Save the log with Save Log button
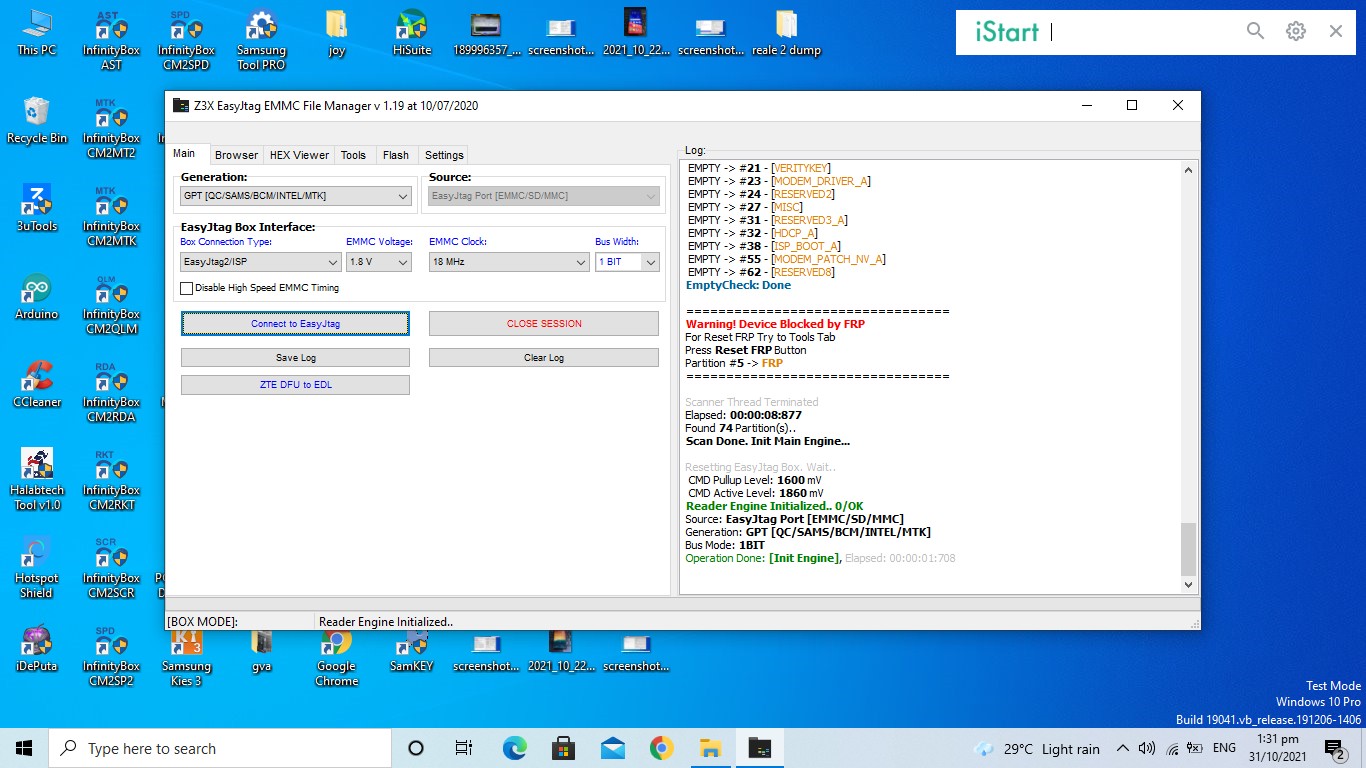Screen dimensions: 1366x768 click(295, 358)
